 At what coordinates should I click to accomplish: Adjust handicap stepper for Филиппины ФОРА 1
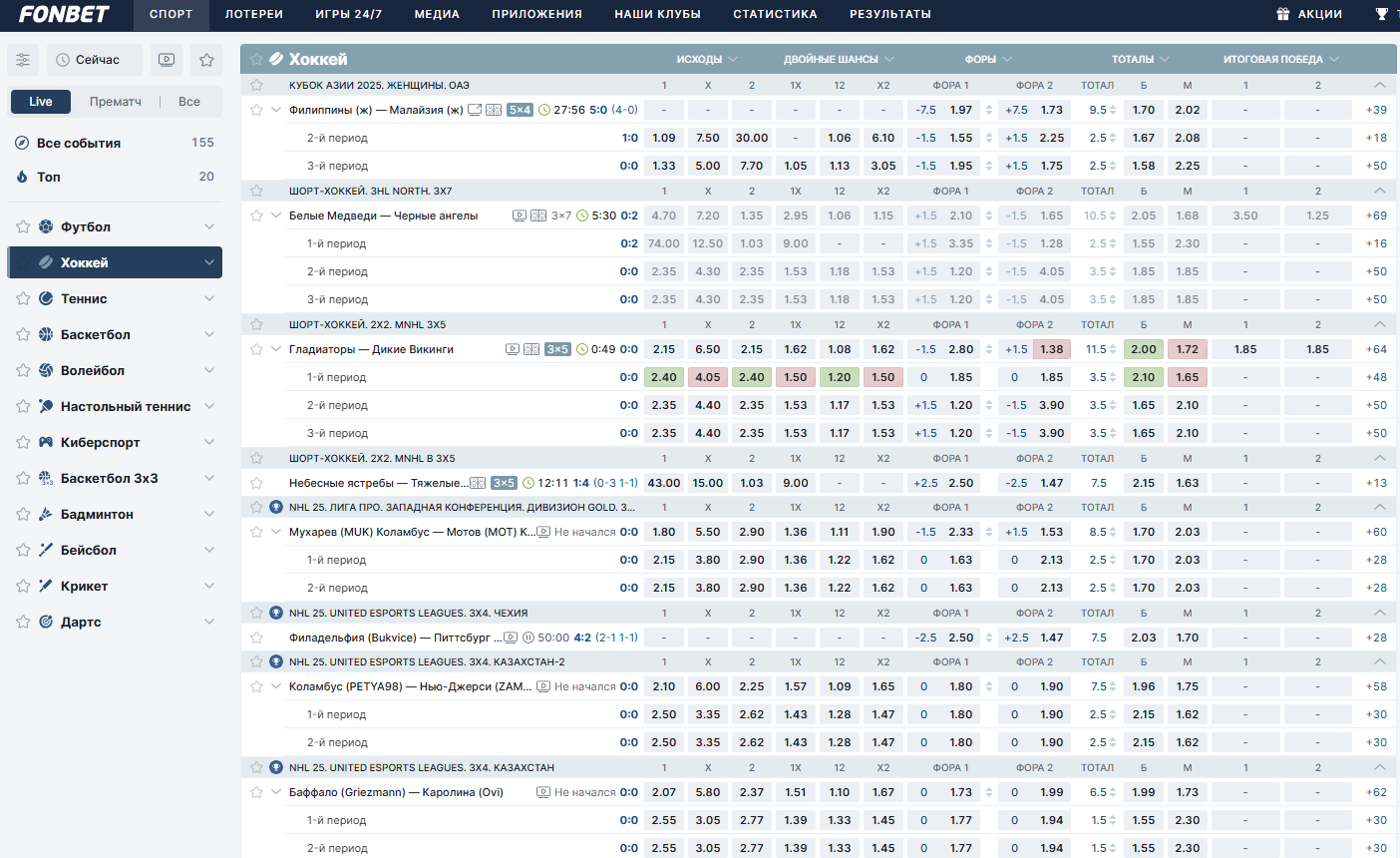pyautogui.click(x=989, y=110)
